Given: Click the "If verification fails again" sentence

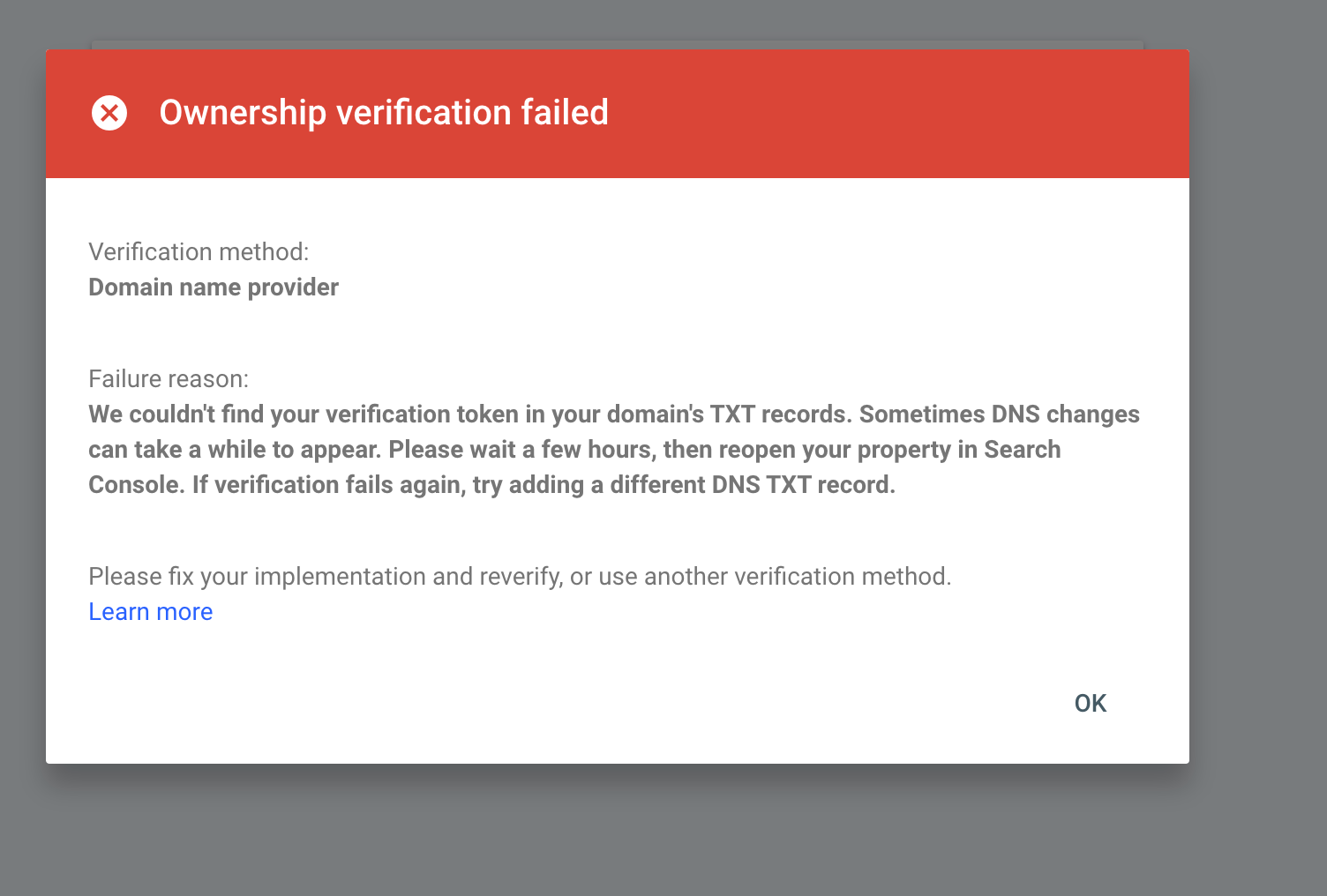Looking at the screenshot, I should [x=328, y=485].
